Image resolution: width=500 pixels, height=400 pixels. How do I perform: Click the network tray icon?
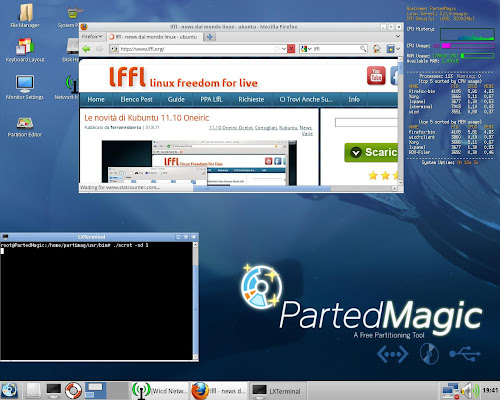pos(451,391)
